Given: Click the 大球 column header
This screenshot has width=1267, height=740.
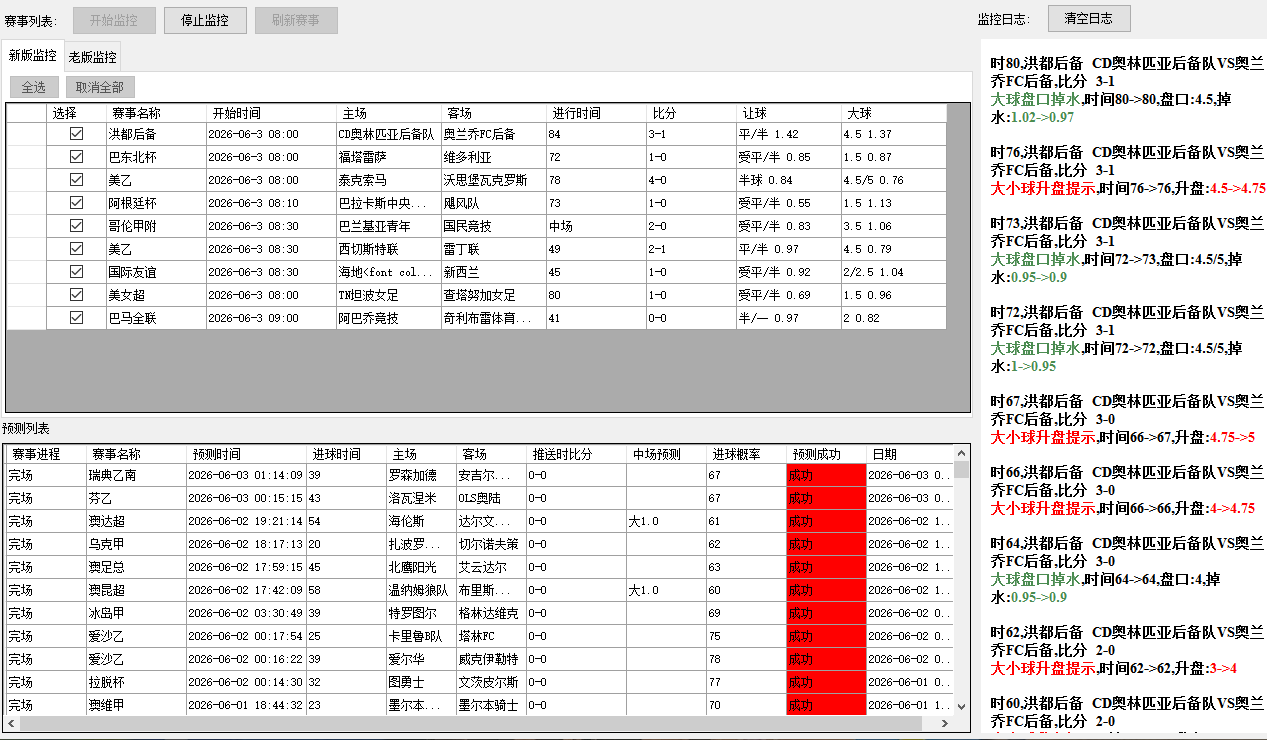Looking at the screenshot, I should pos(893,113).
